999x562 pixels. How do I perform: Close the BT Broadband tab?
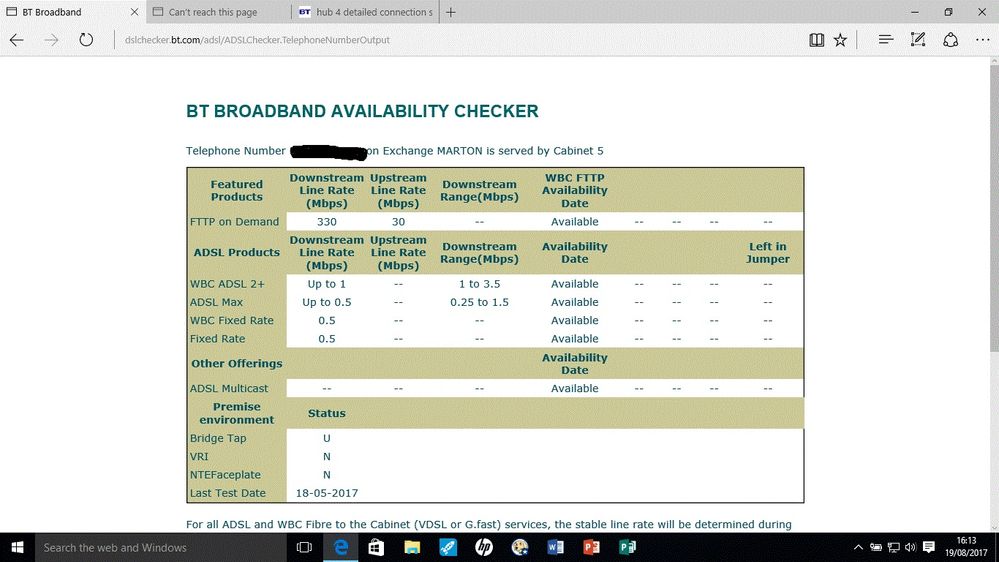[x=134, y=12]
